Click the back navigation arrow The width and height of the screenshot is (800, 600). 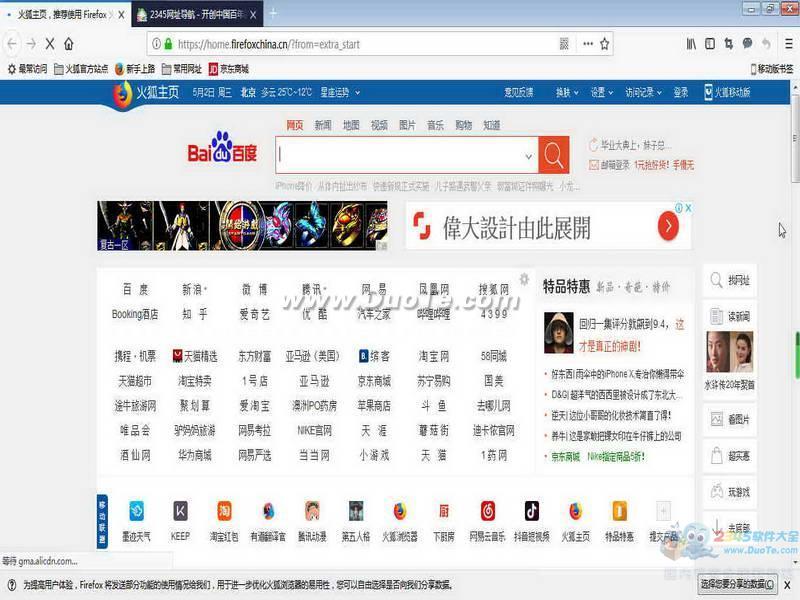[12, 44]
